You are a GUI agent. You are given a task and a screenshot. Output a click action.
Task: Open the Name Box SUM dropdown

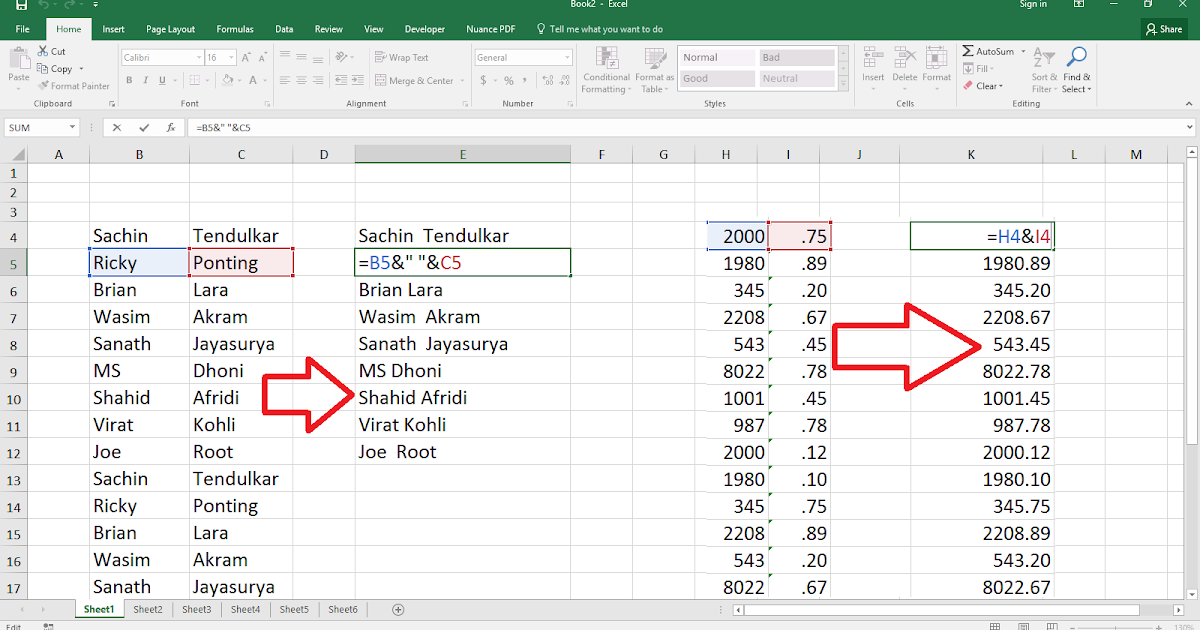73,128
